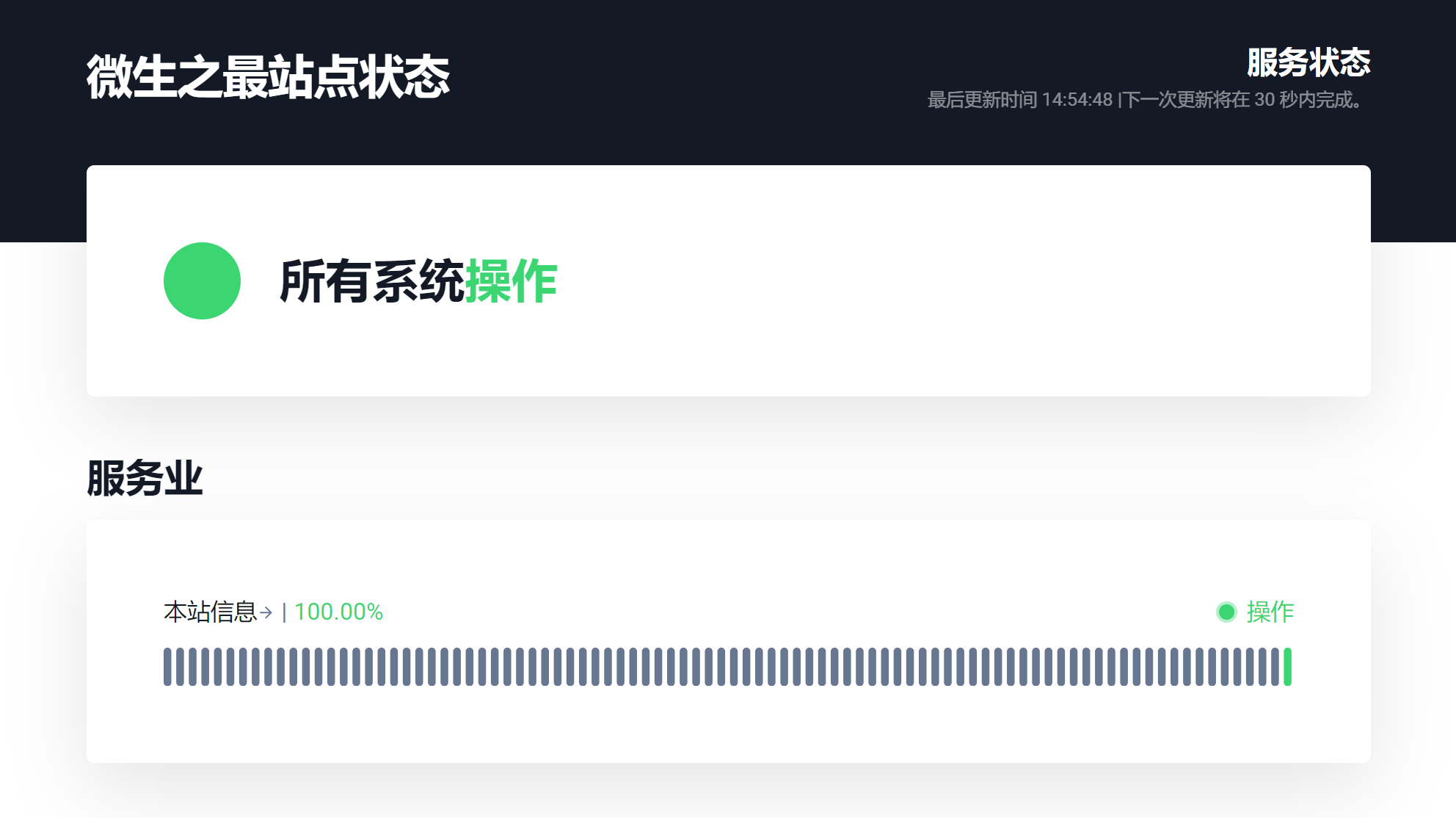Click the large green 操作 banner word
Image resolution: width=1456 pixels, height=818 pixels.
[x=512, y=281]
